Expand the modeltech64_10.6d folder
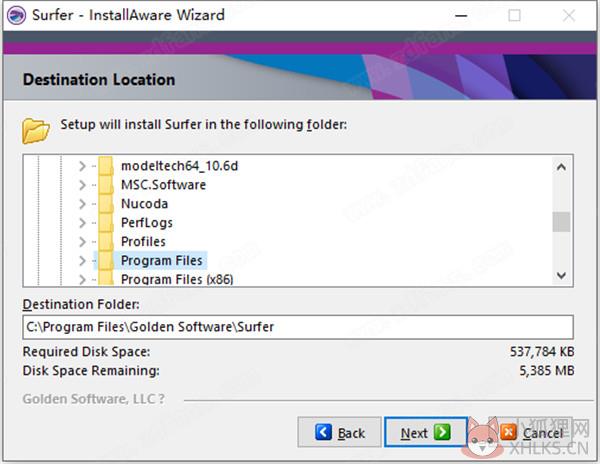The width and height of the screenshot is (600, 464). tap(82, 166)
